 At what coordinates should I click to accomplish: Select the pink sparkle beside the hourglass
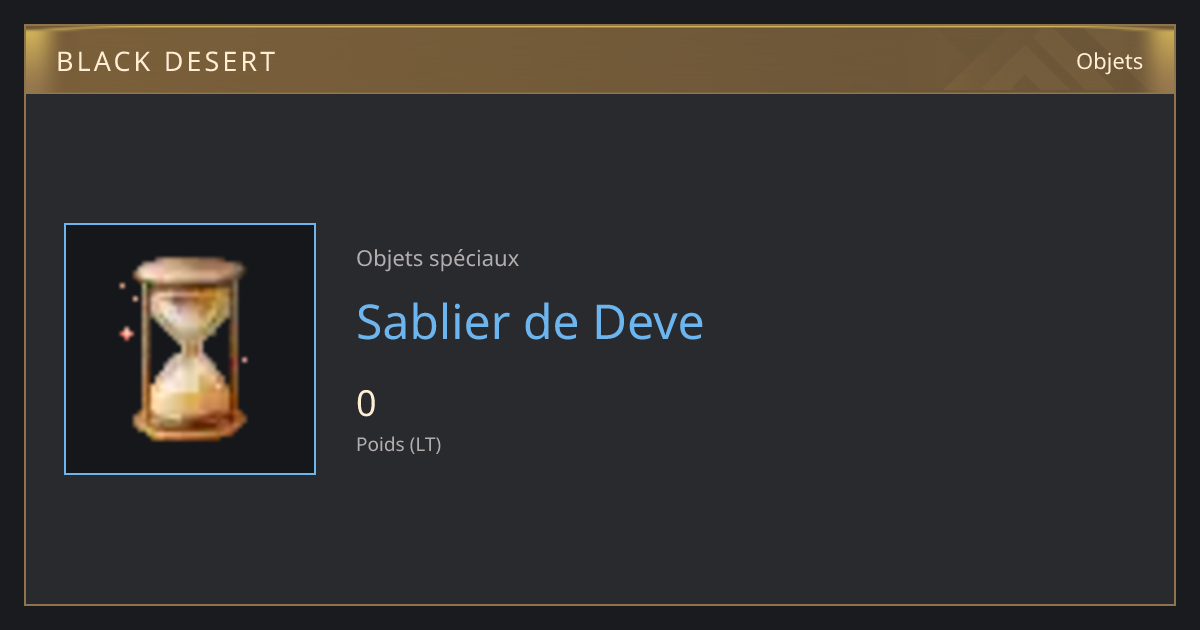coord(126,334)
